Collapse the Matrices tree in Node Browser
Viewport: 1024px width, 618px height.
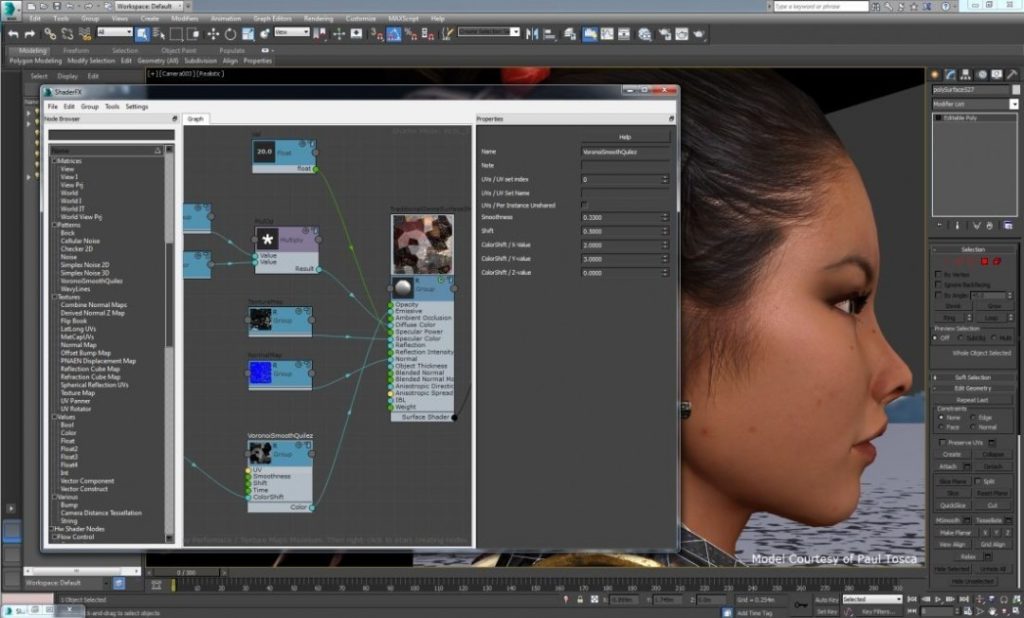coord(54,160)
